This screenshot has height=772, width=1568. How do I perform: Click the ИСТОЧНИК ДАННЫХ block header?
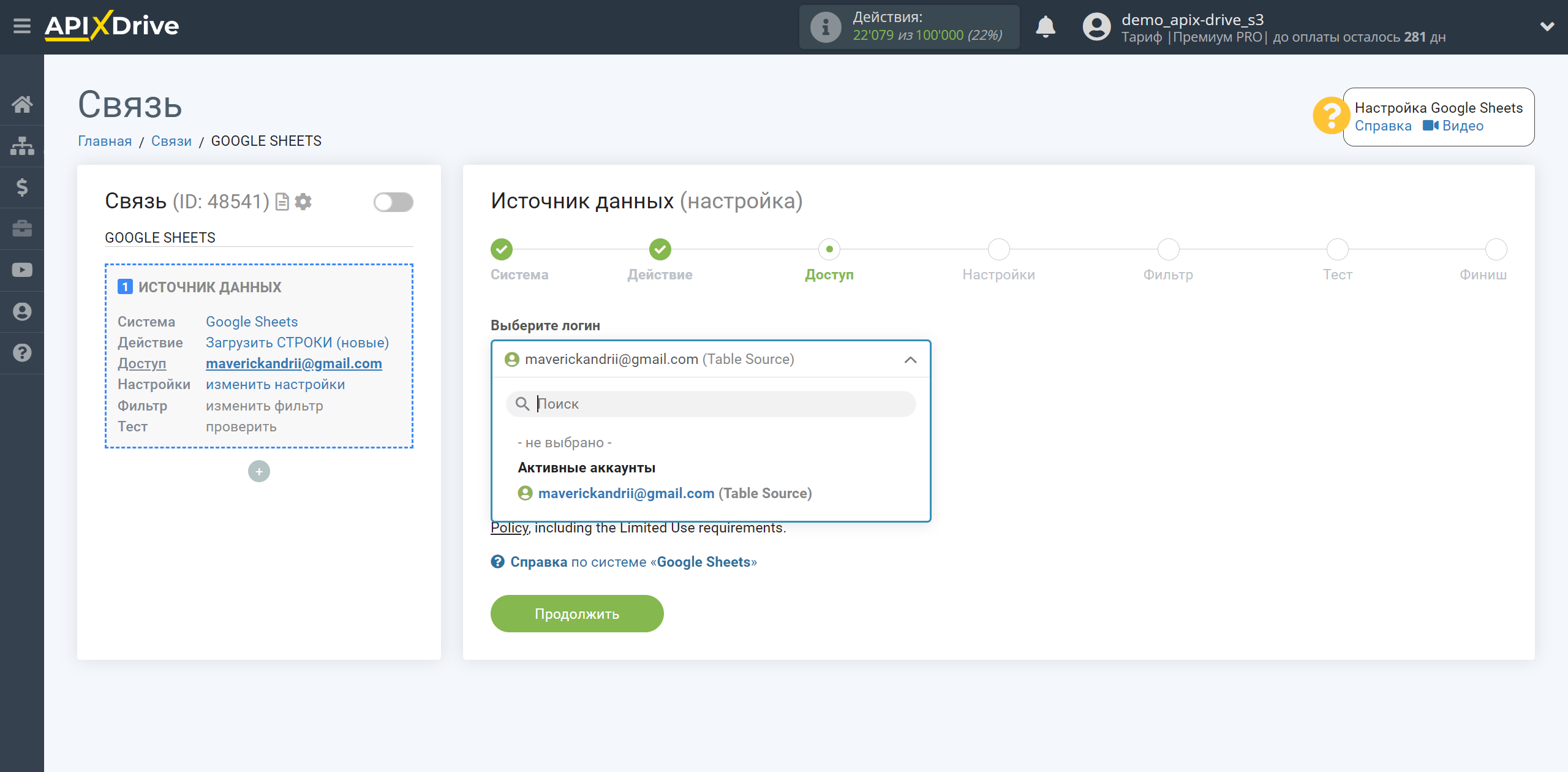click(x=200, y=287)
